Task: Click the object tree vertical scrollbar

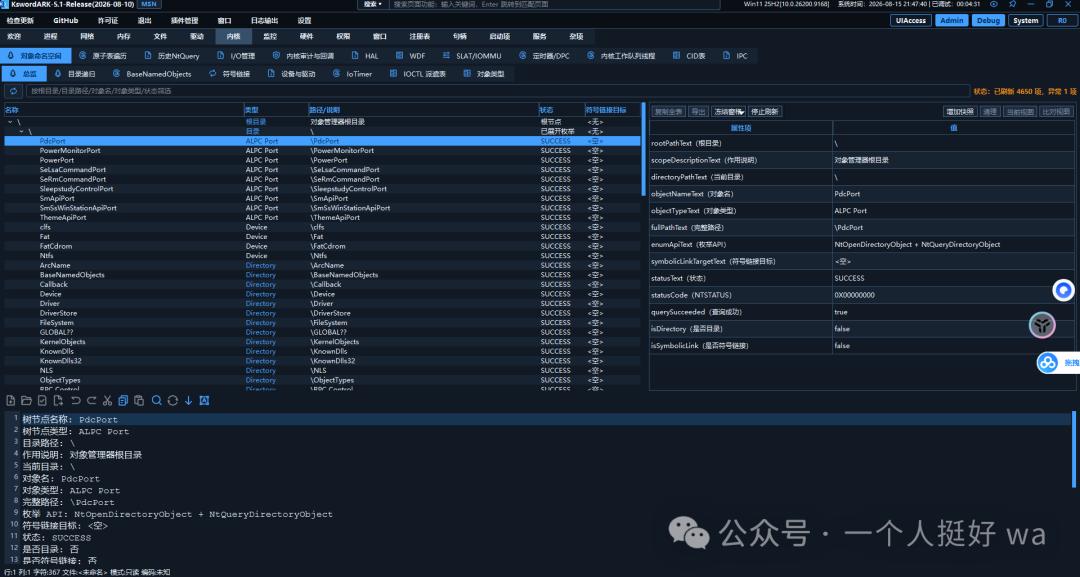Action: pos(644,149)
